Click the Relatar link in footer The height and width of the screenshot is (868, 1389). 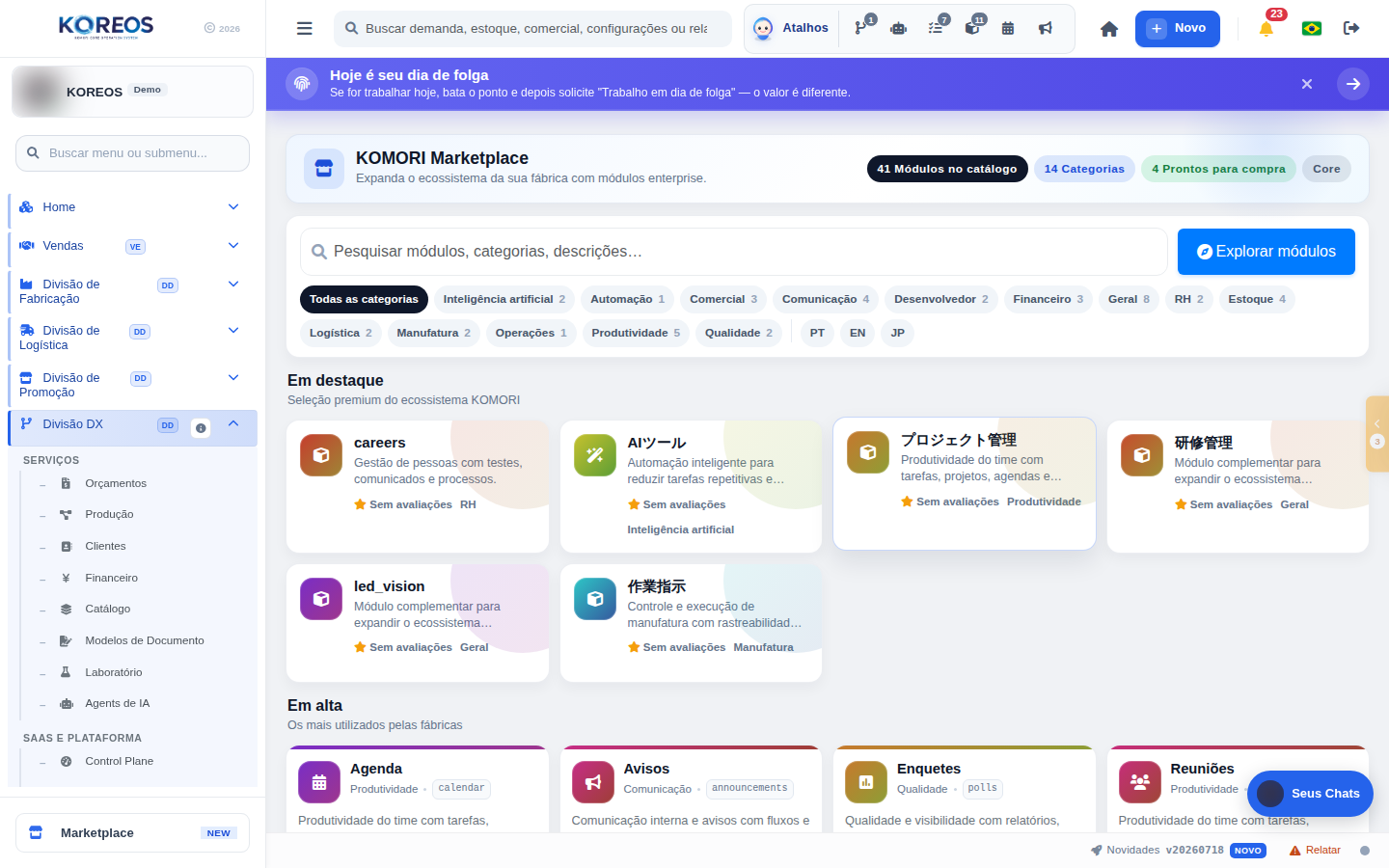pos(1316,851)
